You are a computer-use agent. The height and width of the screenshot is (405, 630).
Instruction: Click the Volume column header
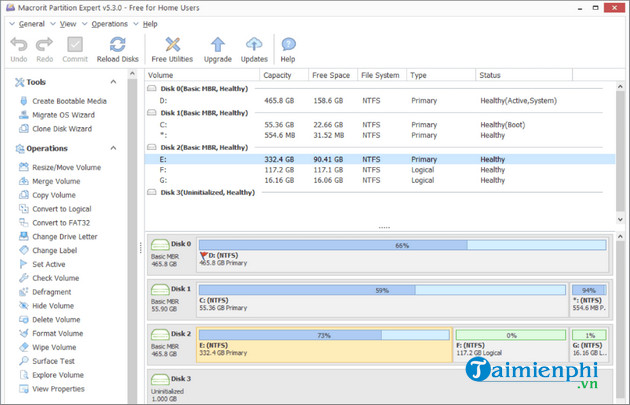[x=202, y=75]
